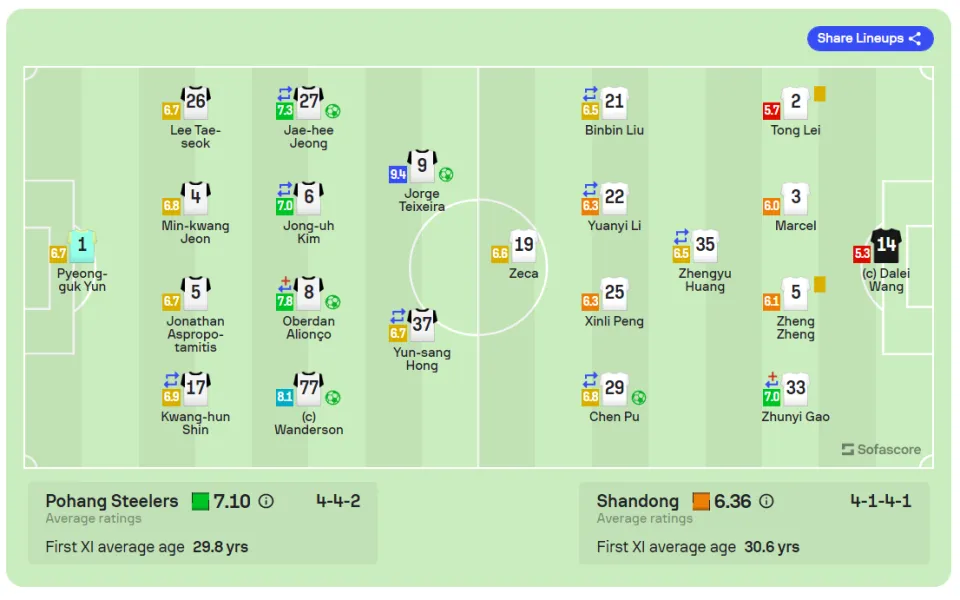Open the Chen Pu player name

click(614, 417)
